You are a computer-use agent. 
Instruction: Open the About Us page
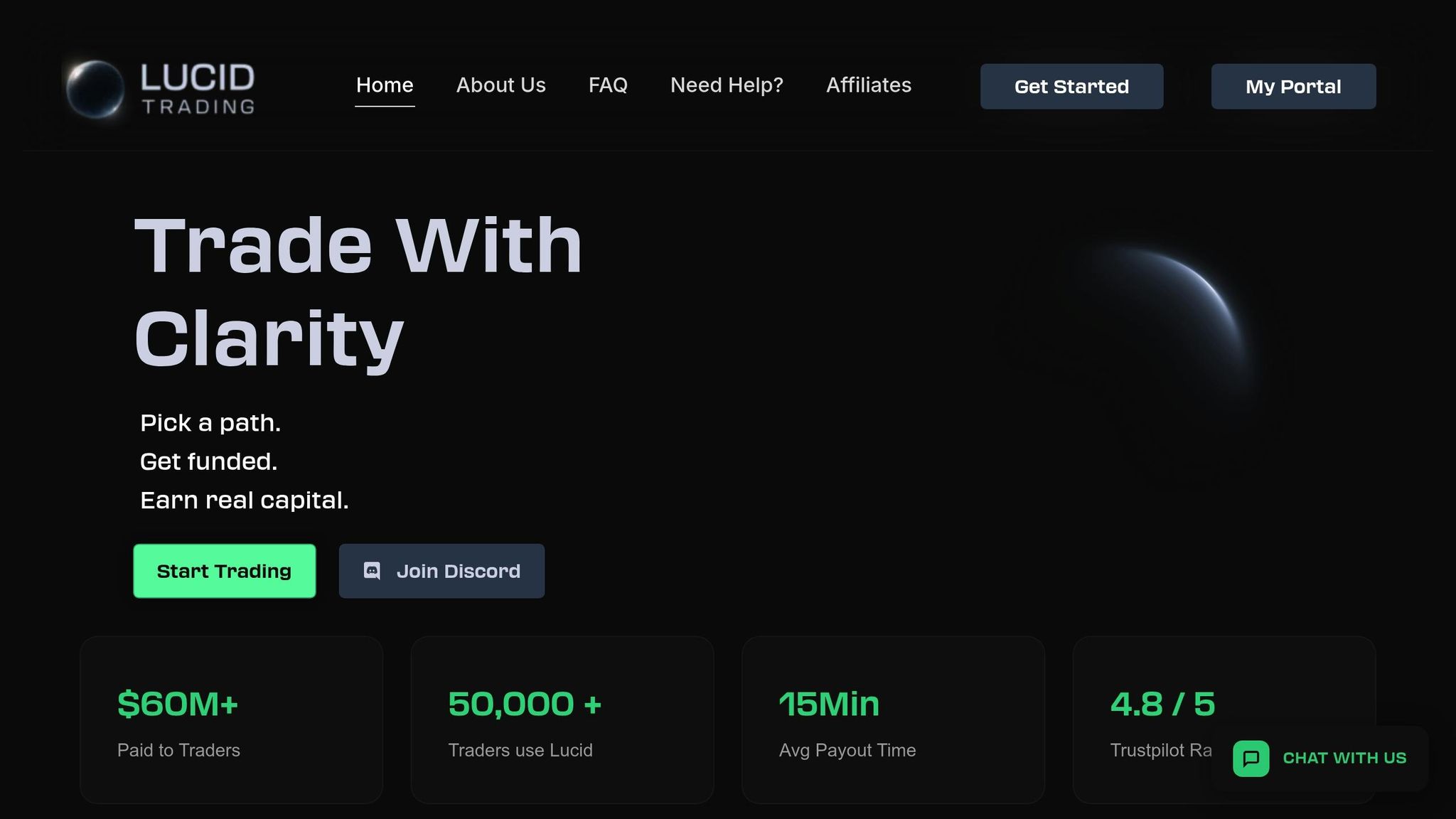click(500, 85)
